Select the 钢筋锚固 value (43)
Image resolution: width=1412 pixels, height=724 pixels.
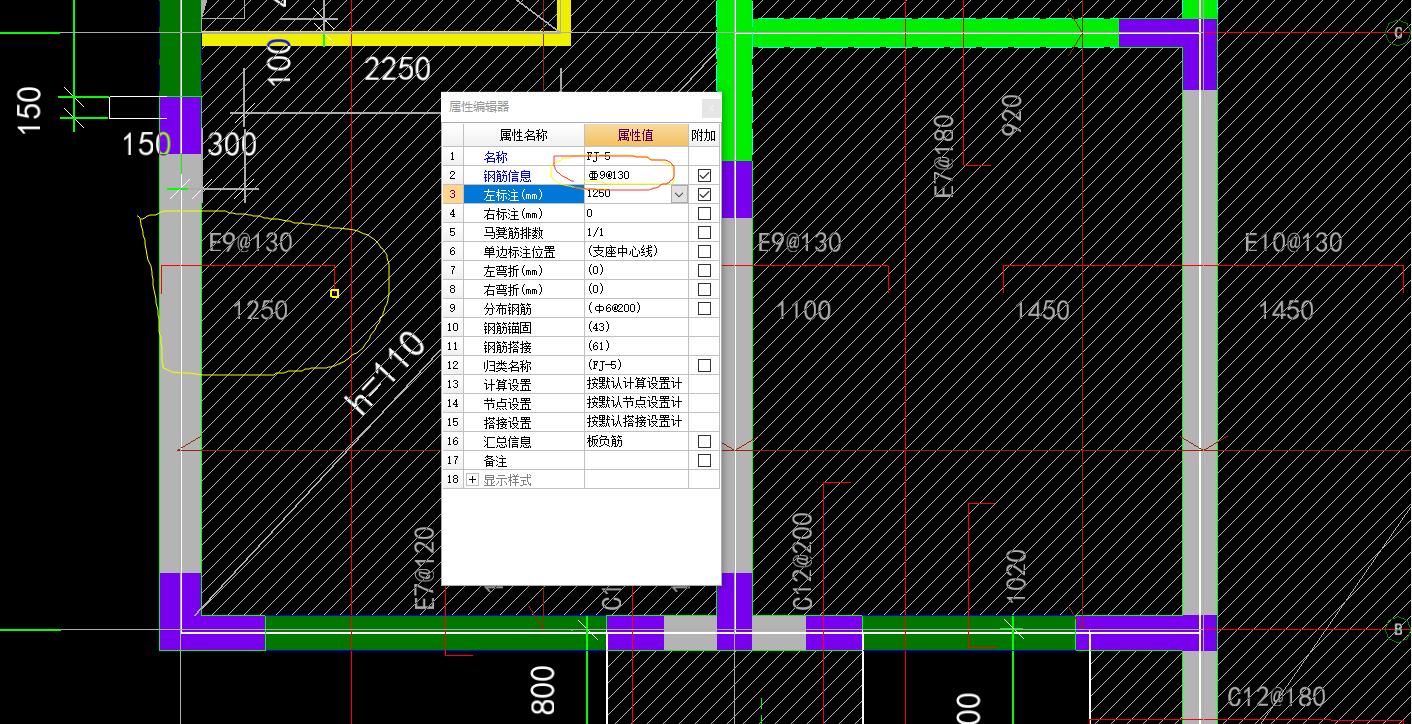(x=636, y=327)
